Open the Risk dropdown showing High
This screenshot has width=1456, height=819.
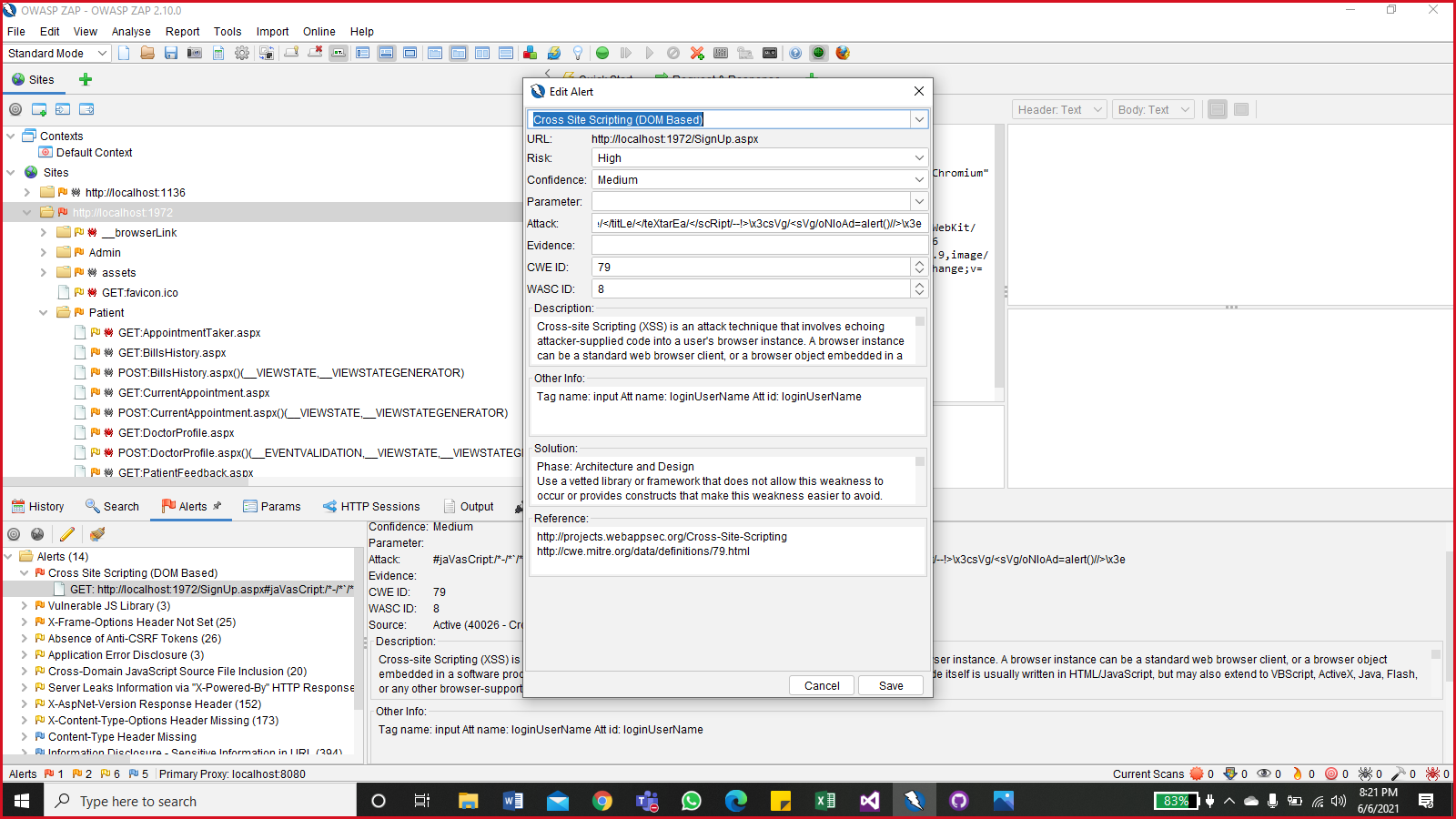(x=919, y=157)
